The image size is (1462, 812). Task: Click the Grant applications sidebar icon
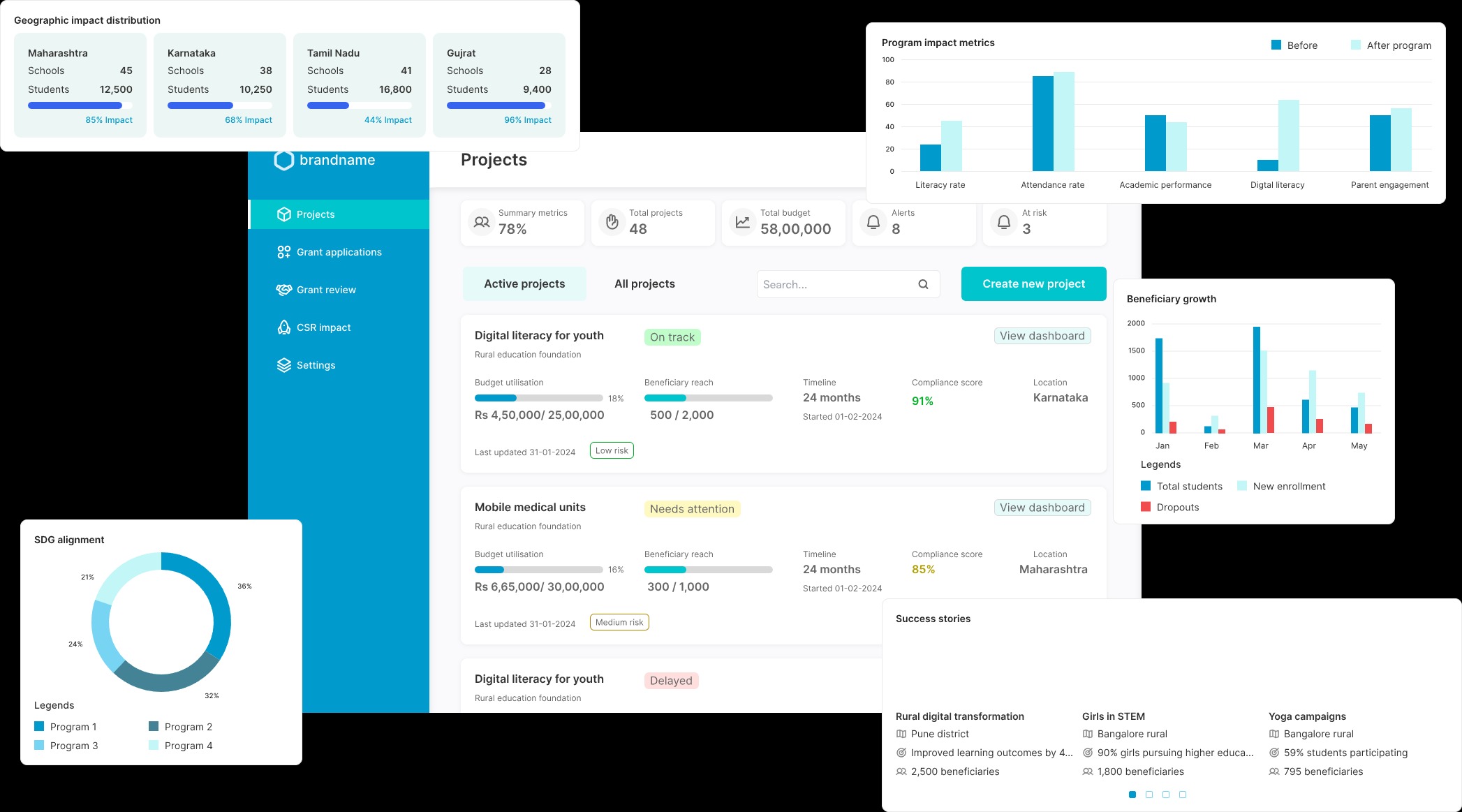click(x=283, y=252)
